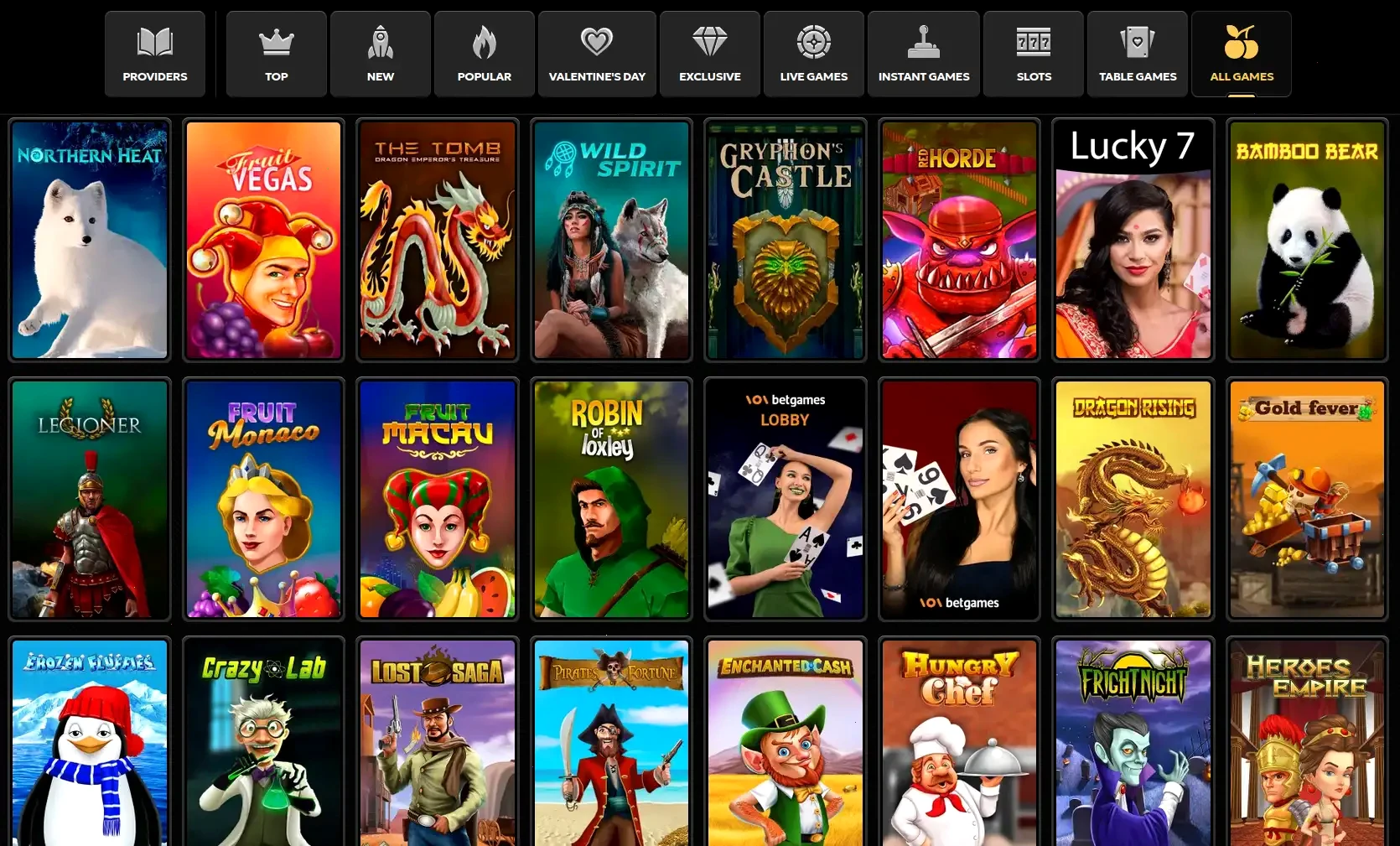This screenshot has height=846, width=1400.
Task: Click the New games rocket icon
Action: click(380, 54)
